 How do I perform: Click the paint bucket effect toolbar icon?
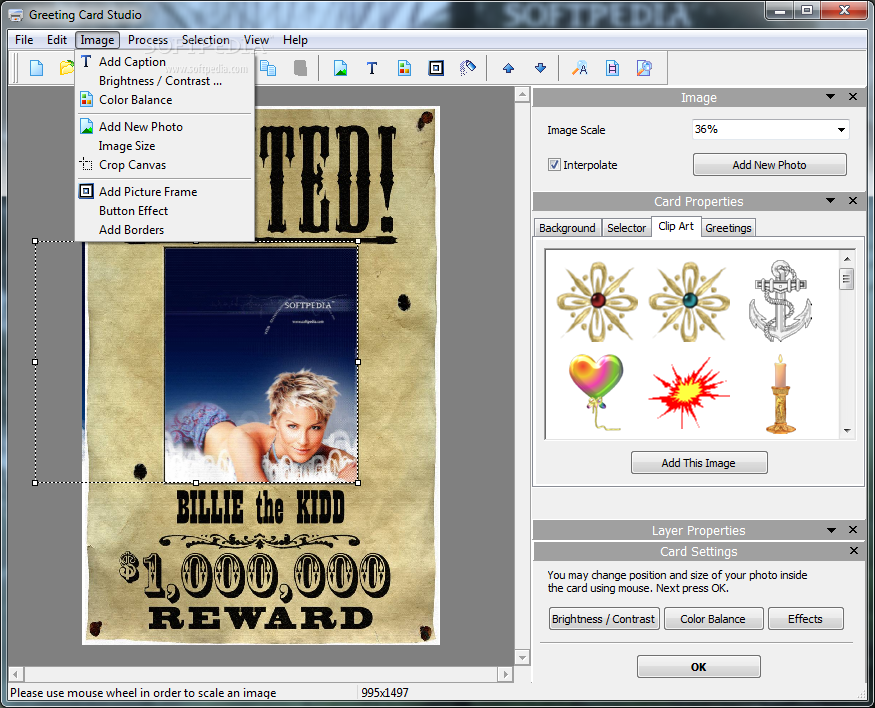click(468, 68)
